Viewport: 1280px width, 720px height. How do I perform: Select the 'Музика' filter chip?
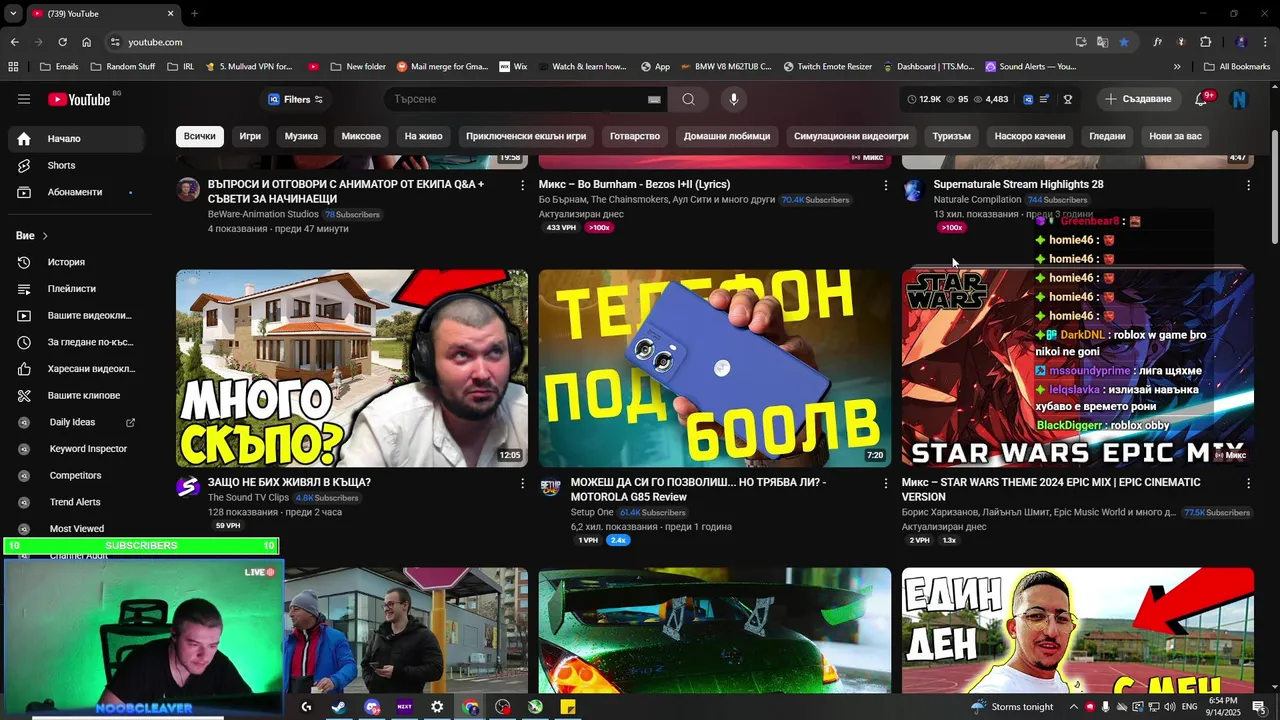click(x=301, y=136)
